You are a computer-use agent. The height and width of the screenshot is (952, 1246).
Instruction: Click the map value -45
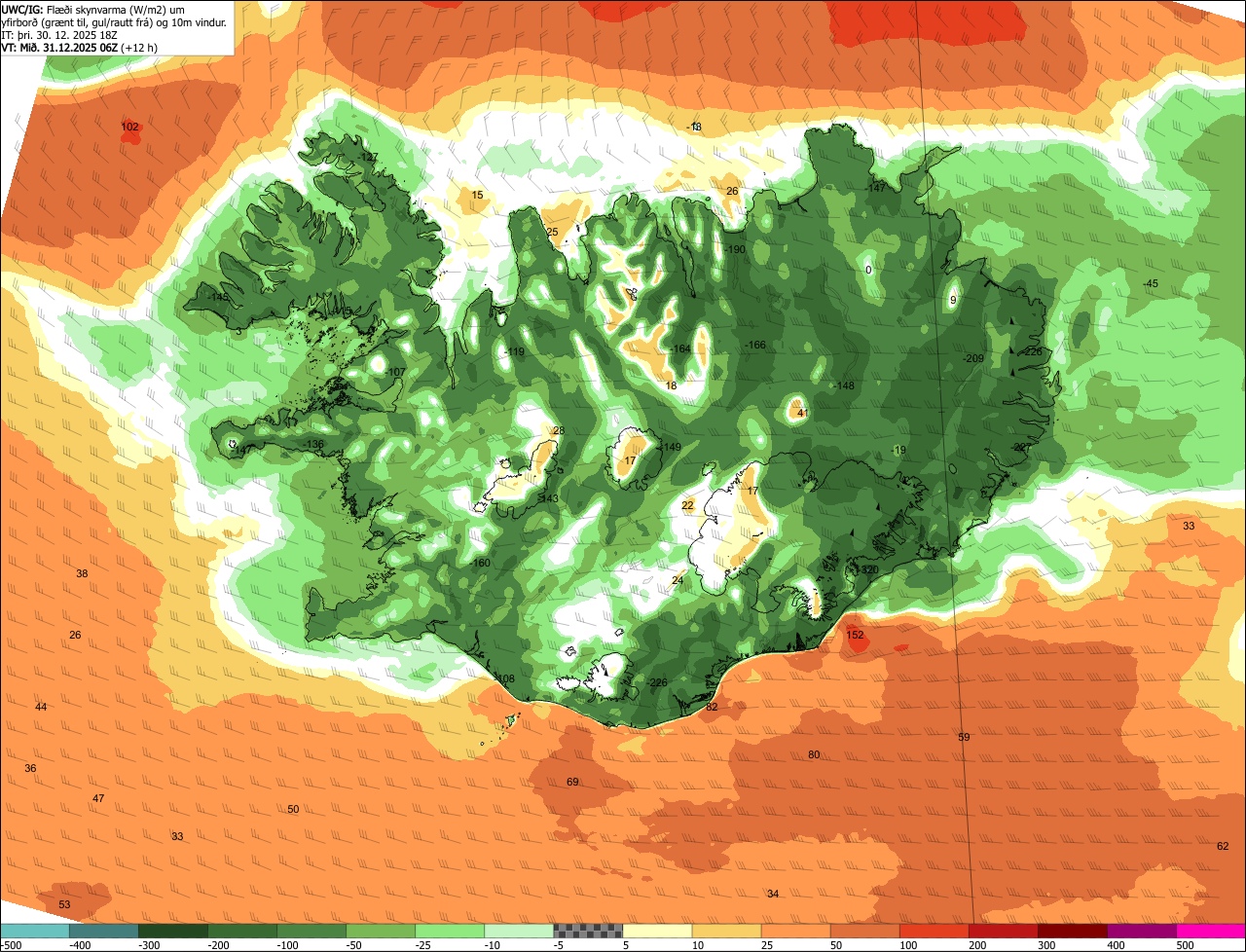1150,284
